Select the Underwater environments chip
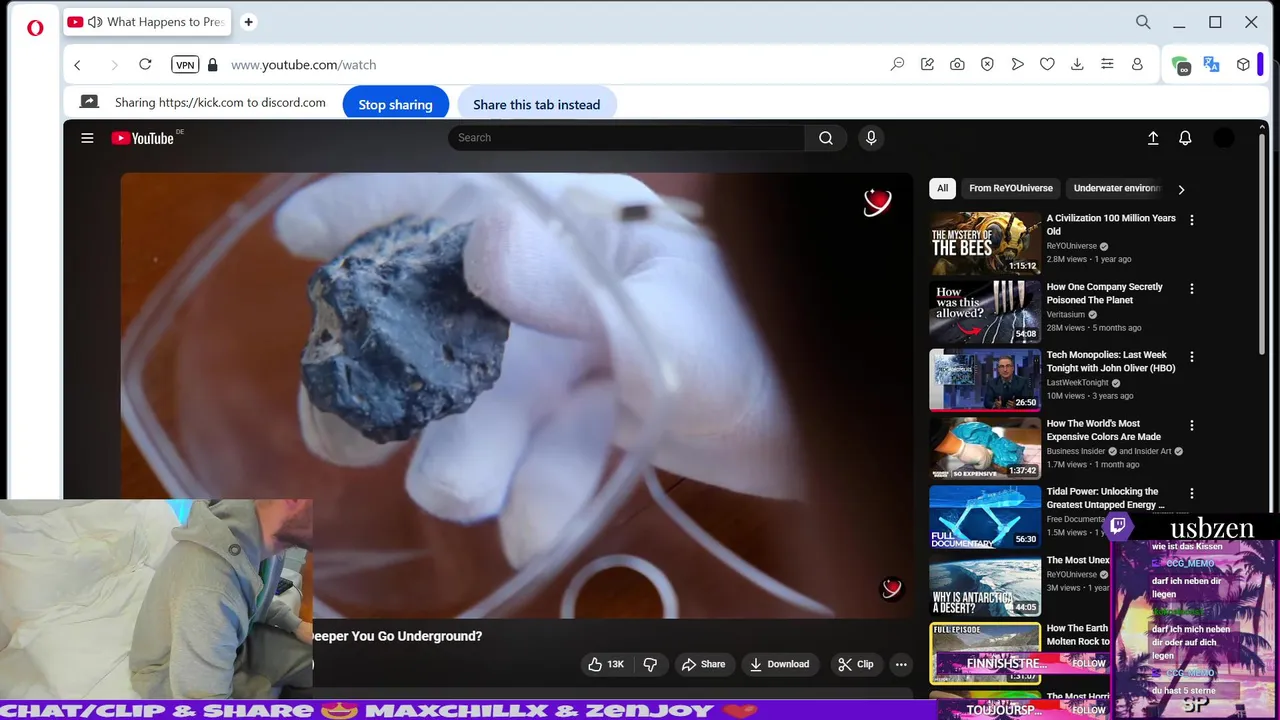This screenshot has height=720, width=1280. click(1117, 188)
